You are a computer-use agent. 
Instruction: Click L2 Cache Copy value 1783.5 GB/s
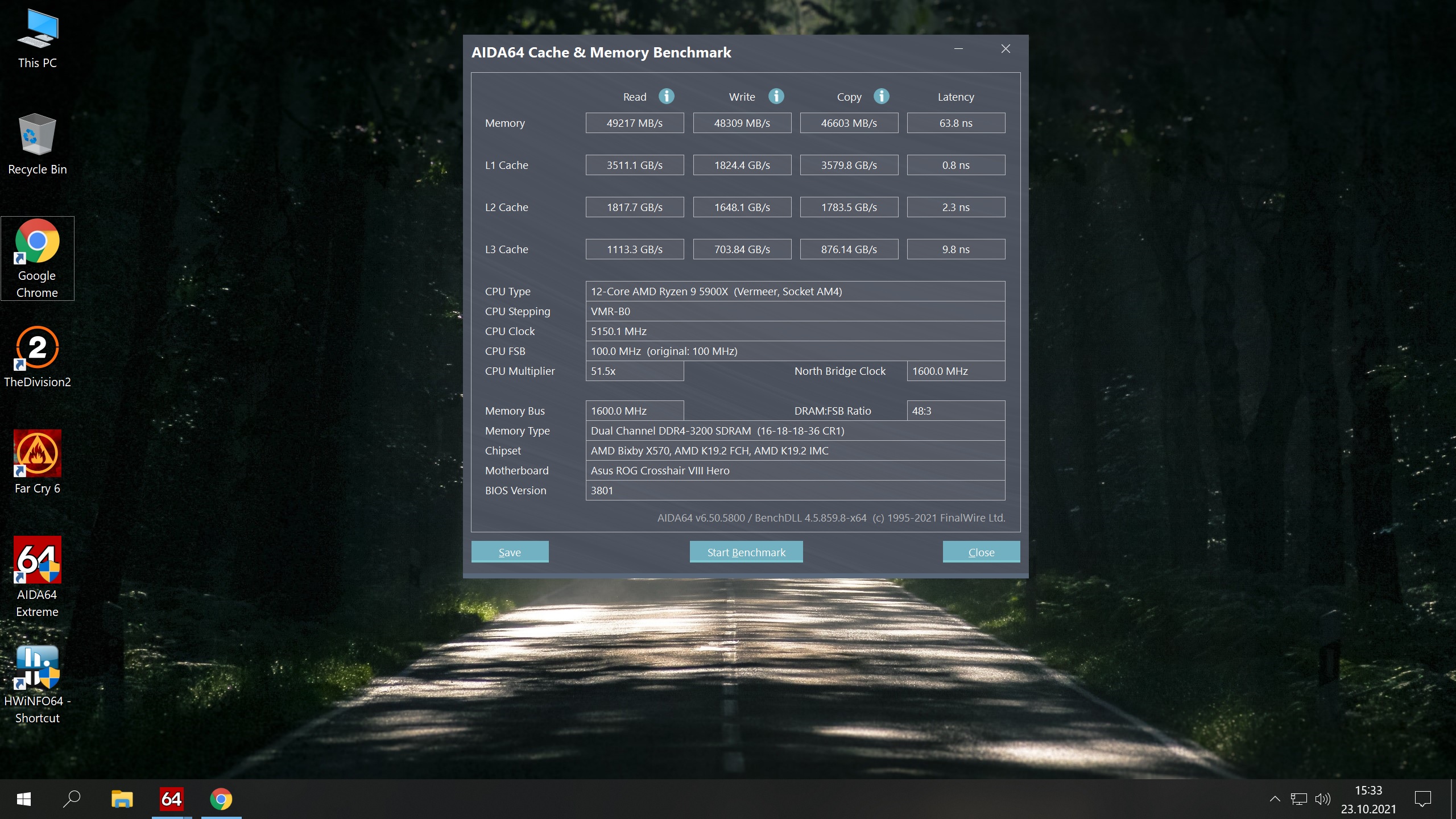click(x=849, y=207)
